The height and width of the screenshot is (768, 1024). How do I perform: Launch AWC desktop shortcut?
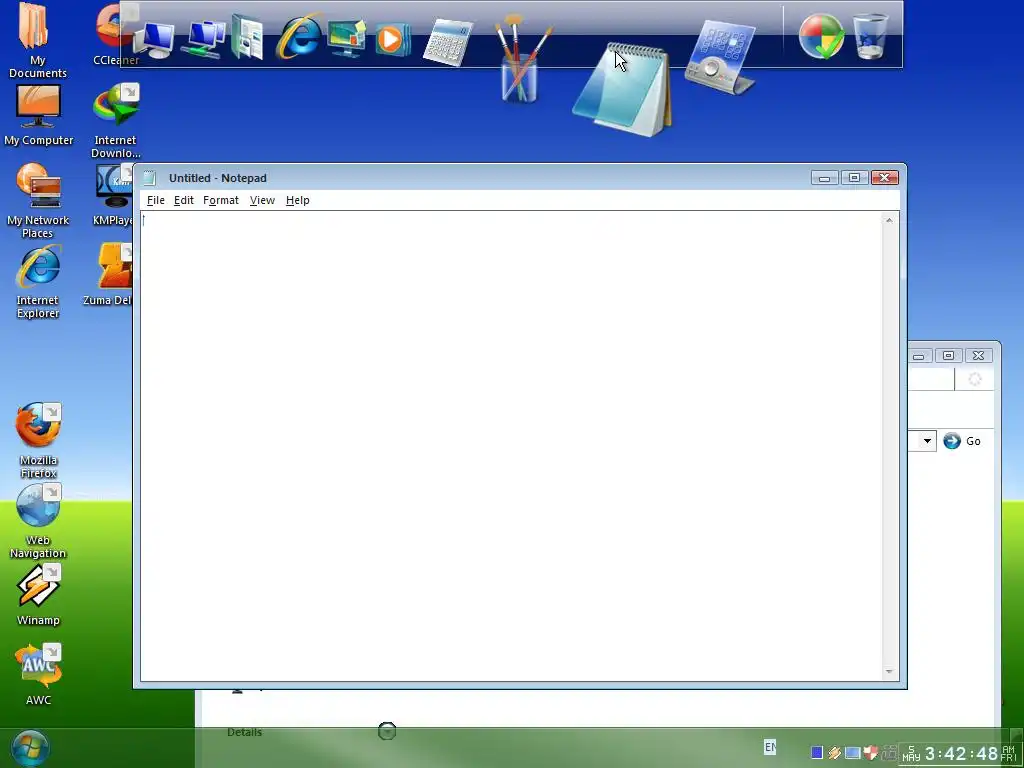coord(38,675)
